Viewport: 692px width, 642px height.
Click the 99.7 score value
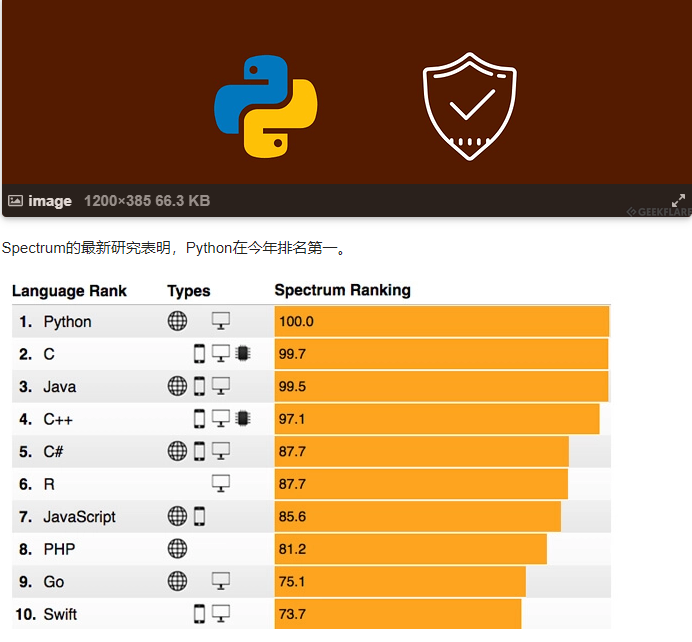tap(292, 354)
